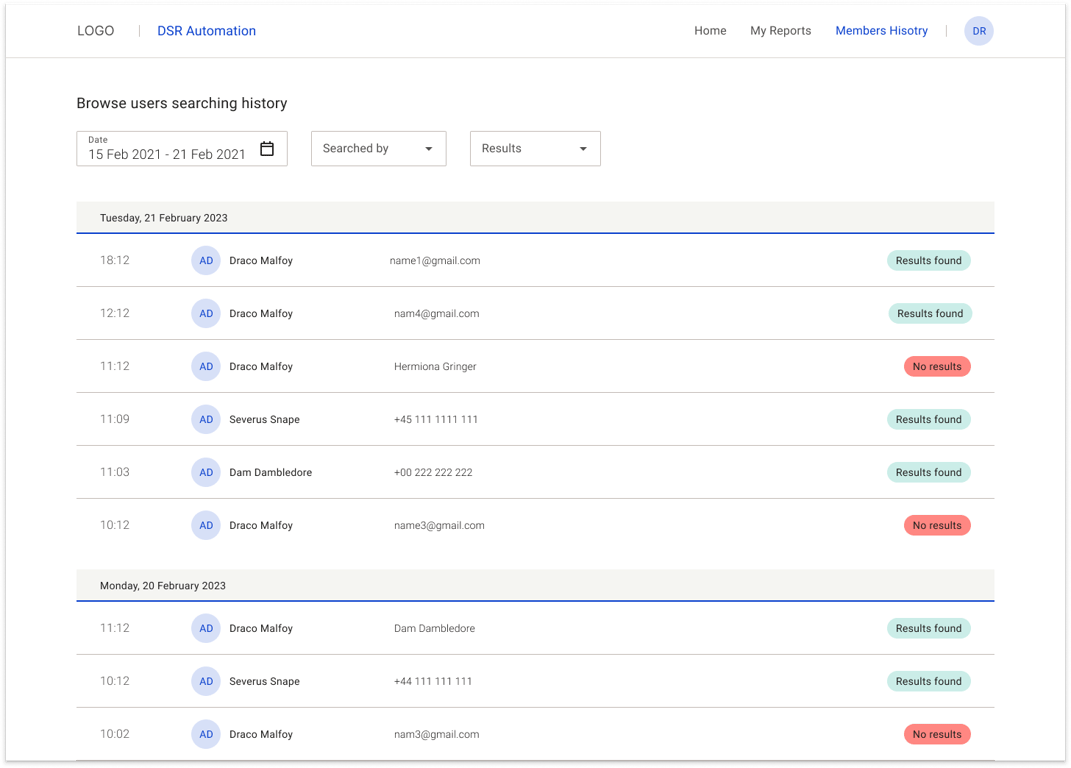Click AD avatar in Monday 11:12 row

[206, 629]
